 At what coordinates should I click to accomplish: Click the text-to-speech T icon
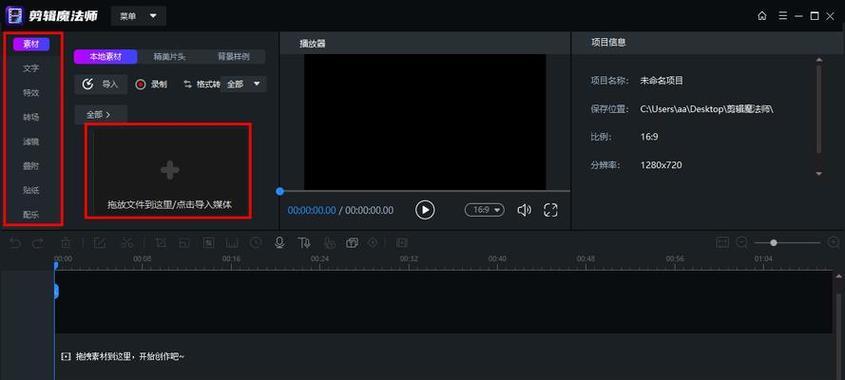tap(304, 243)
